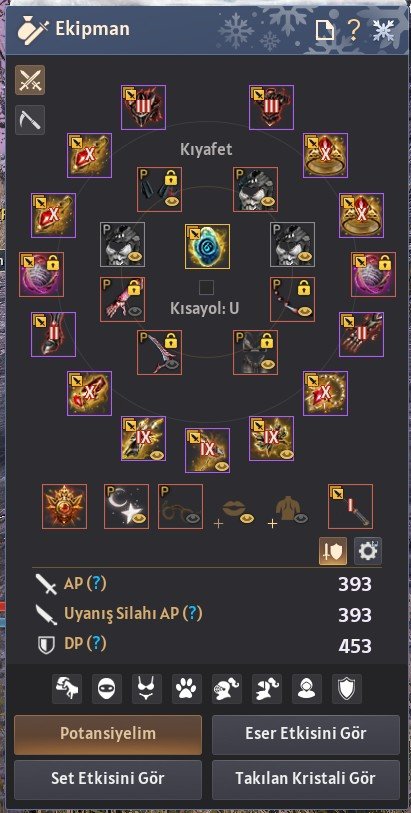Select the lips cosmetic slot with plus sign
This screenshot has height=813, width=411.
click(x=235, y=511)
